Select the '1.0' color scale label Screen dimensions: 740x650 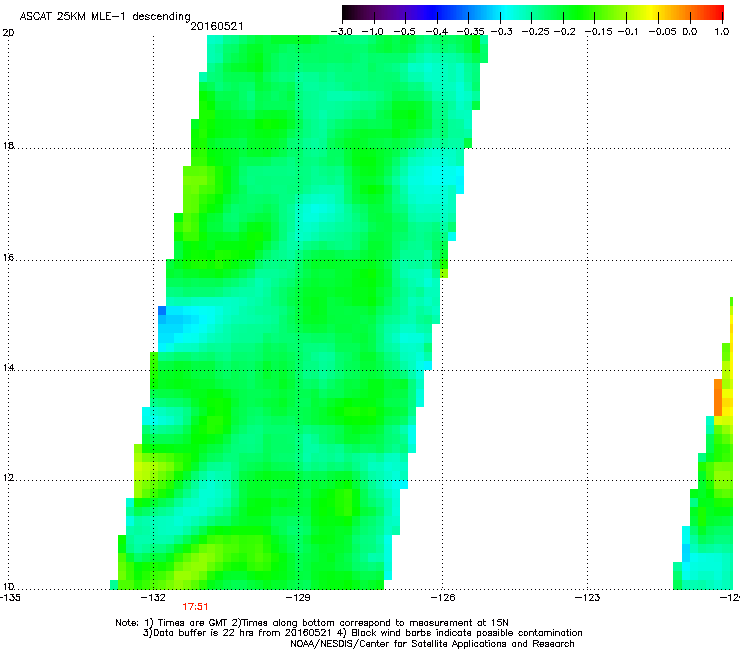(722, 32)
